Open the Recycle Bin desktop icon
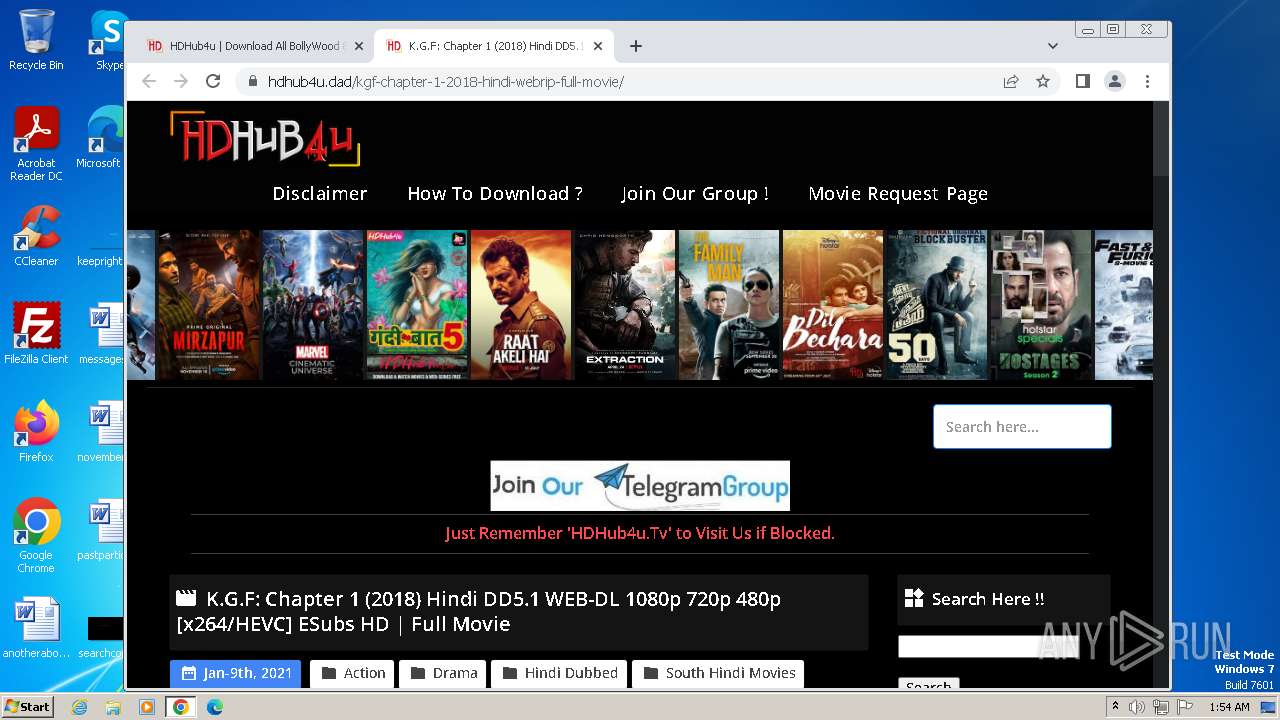The height and width of the screenshot is (720, 1280). coord(36,40)
